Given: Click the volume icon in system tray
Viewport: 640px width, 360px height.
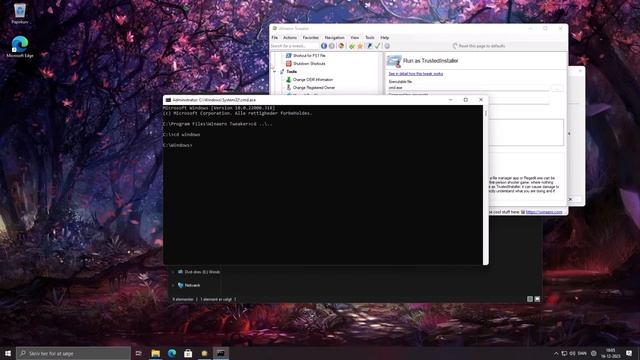Looking at the screenshot, I should 572,353.
